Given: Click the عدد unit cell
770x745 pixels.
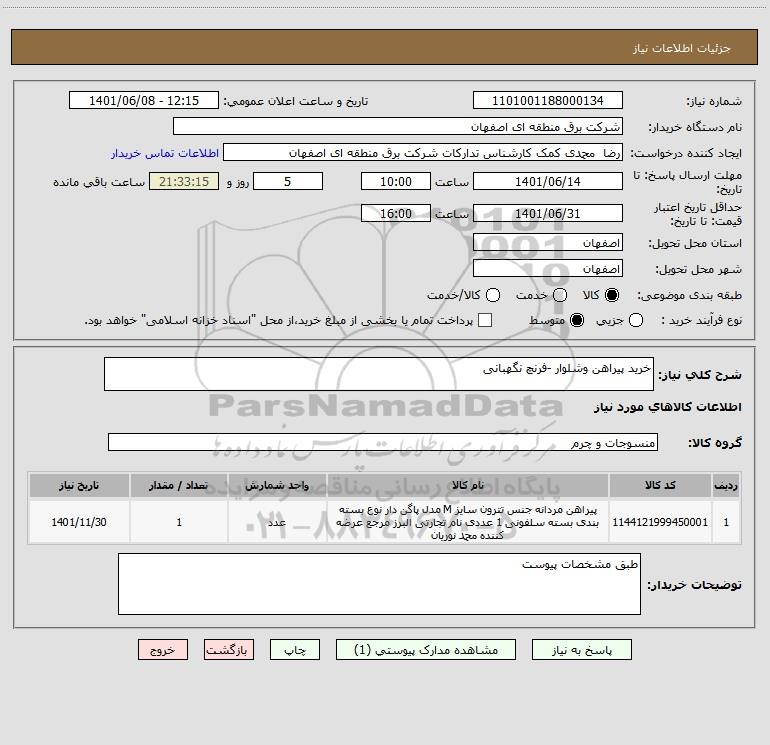Looking at the screenshot, I should tap(277, 522).
